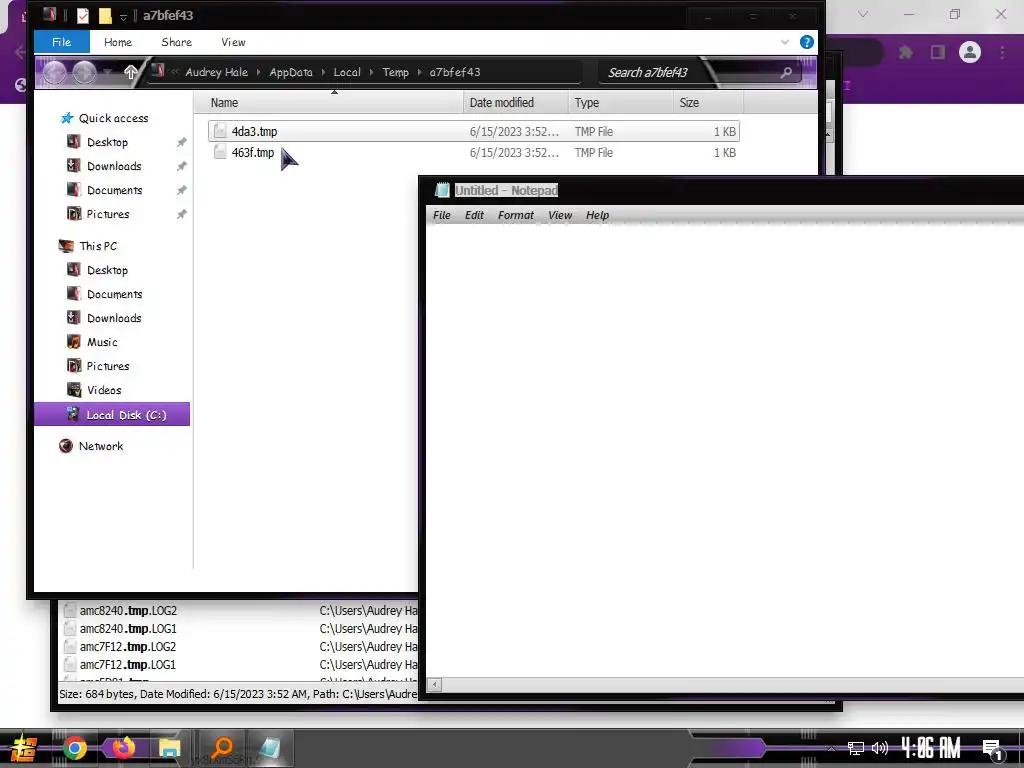Click the search magnifier icon in Explorer
This screenshot has width=1024, height=768.
click(786, 72)
